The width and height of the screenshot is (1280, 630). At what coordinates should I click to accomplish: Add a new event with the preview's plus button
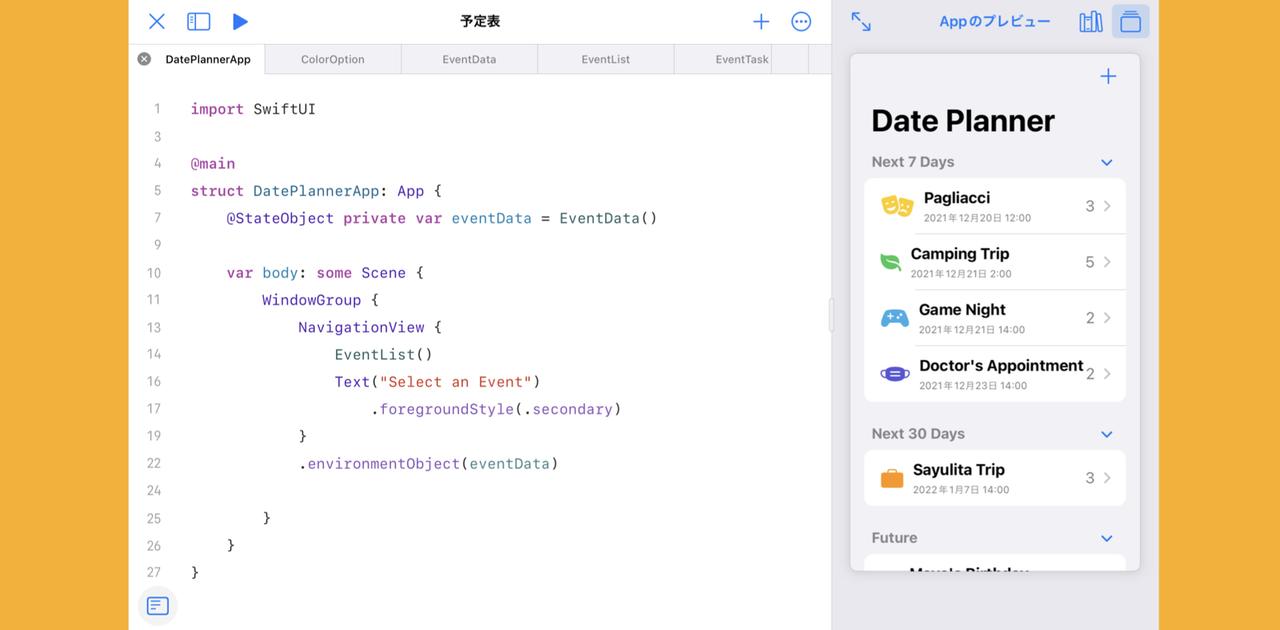[x=1107, y=75]
